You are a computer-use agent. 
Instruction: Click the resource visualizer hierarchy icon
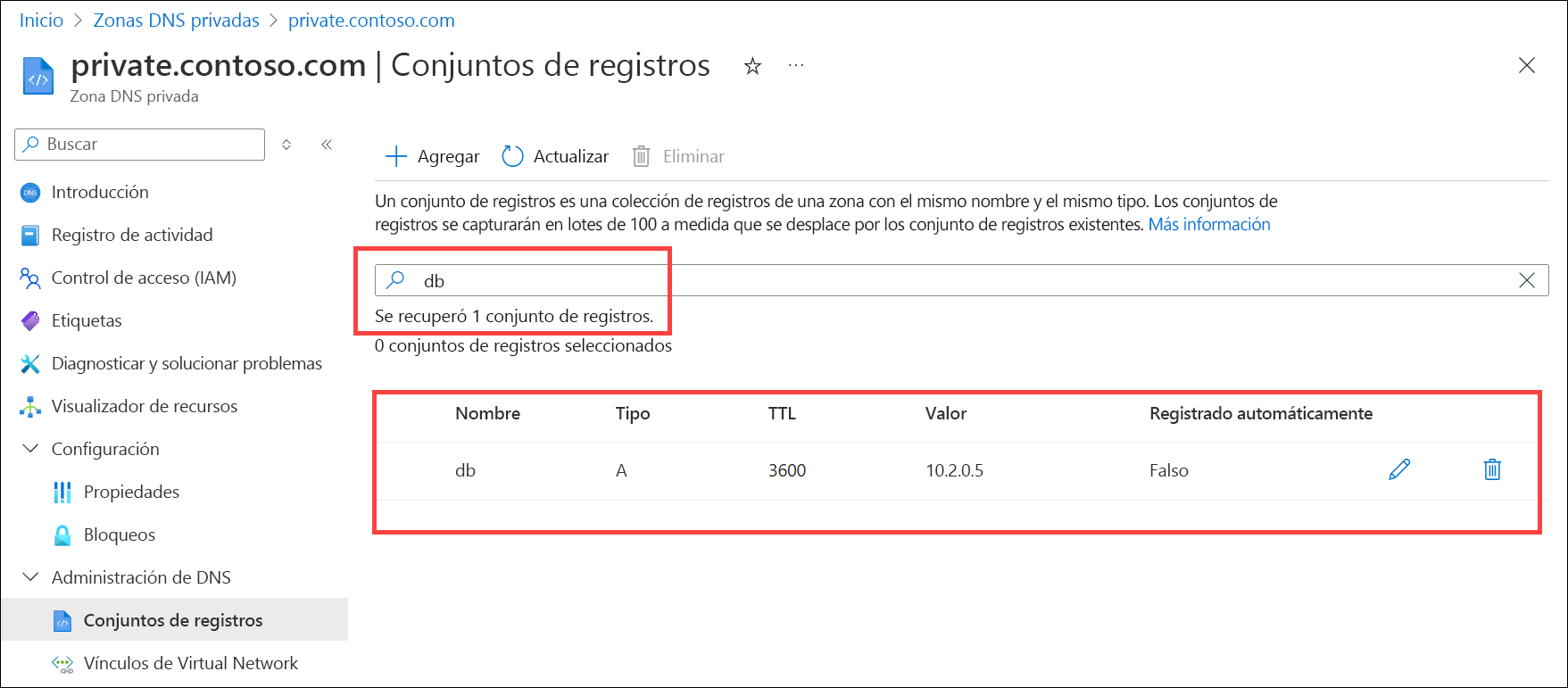coord(30,406)
